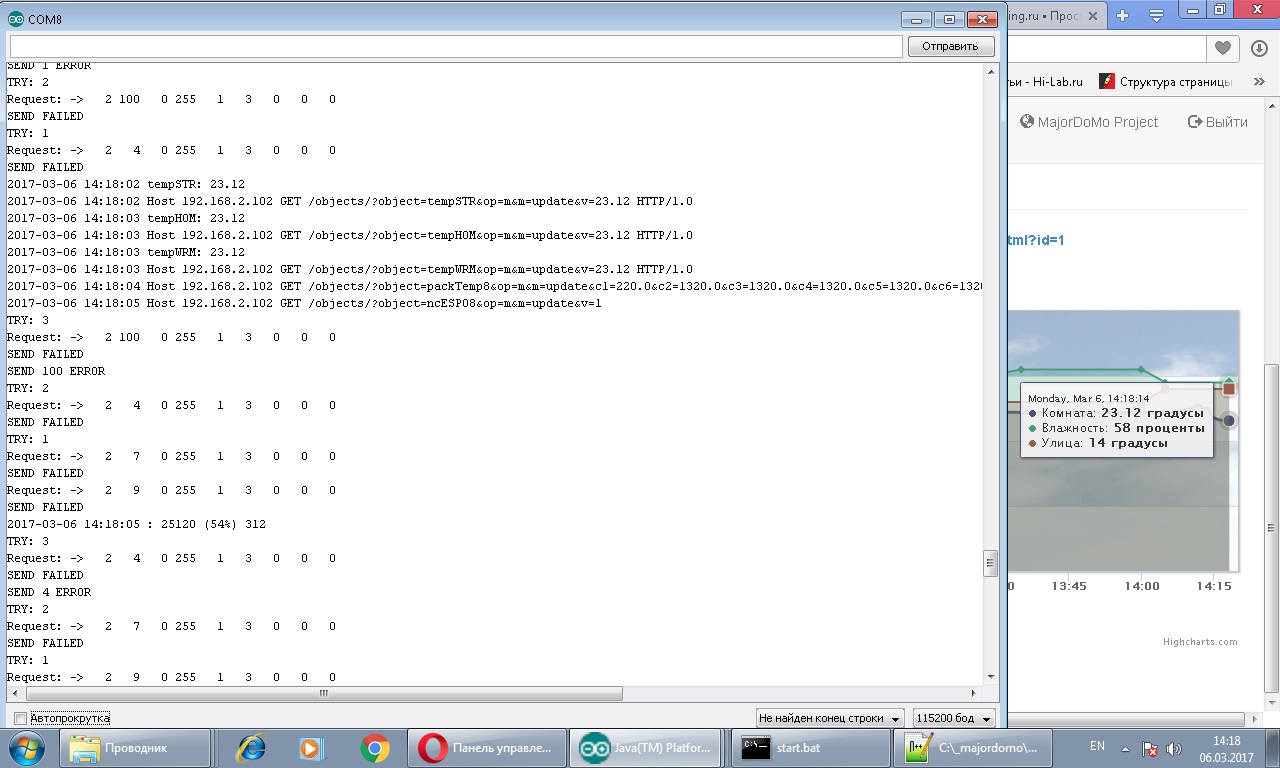
Task: Visit the Highcharts.com credit link
Action: pos(1200,642)
